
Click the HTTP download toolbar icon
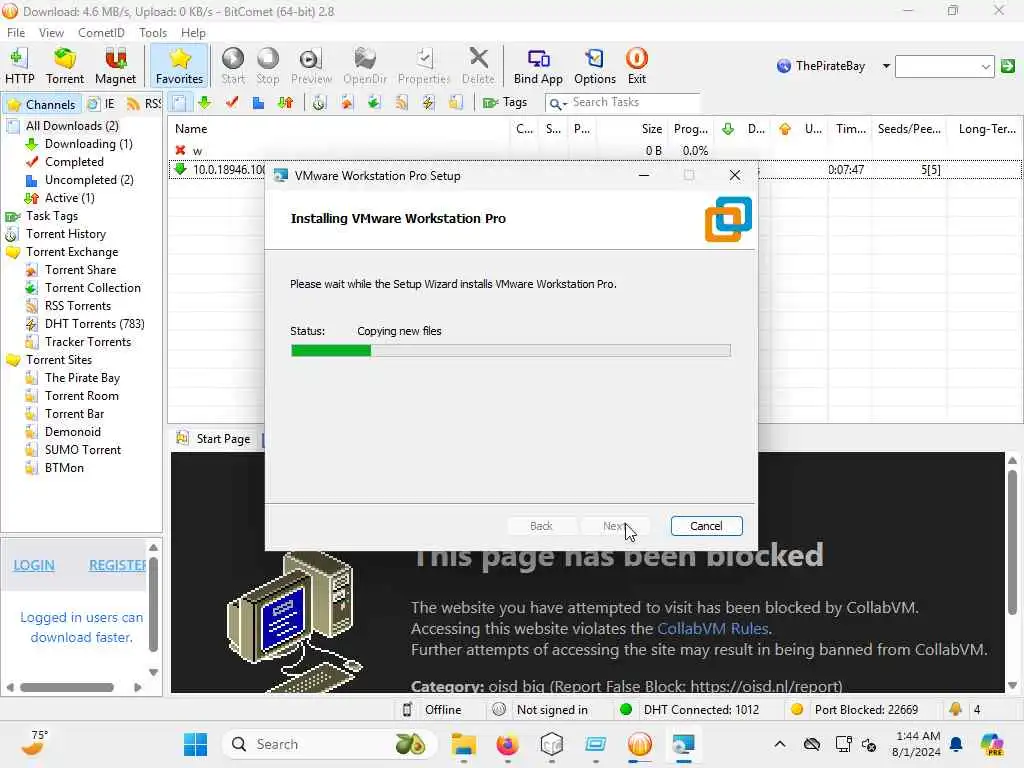click(x=19, y=66)
